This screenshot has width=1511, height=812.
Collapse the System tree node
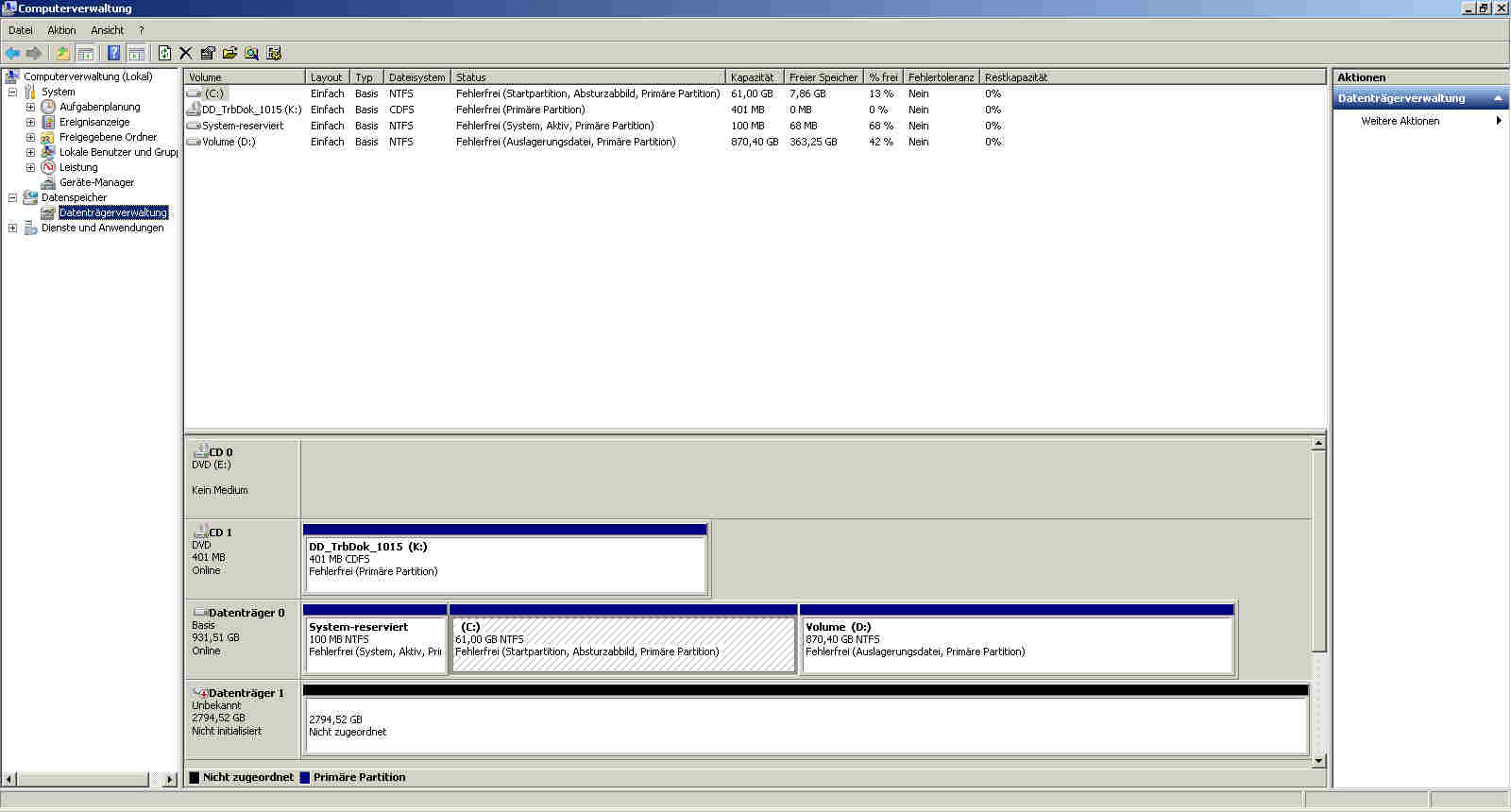(12, 92)
